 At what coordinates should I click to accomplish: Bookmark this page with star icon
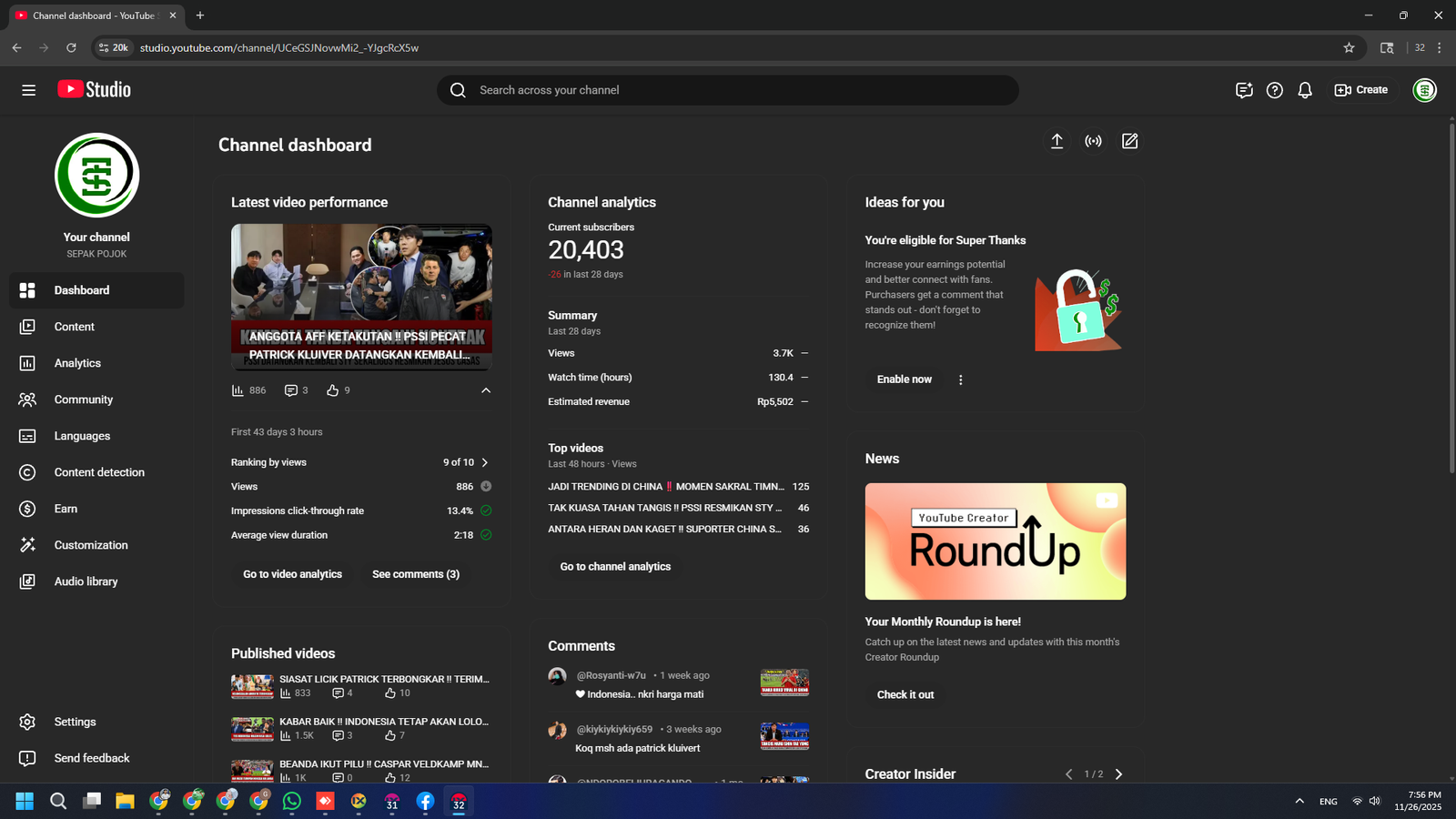click(1349, 48)
